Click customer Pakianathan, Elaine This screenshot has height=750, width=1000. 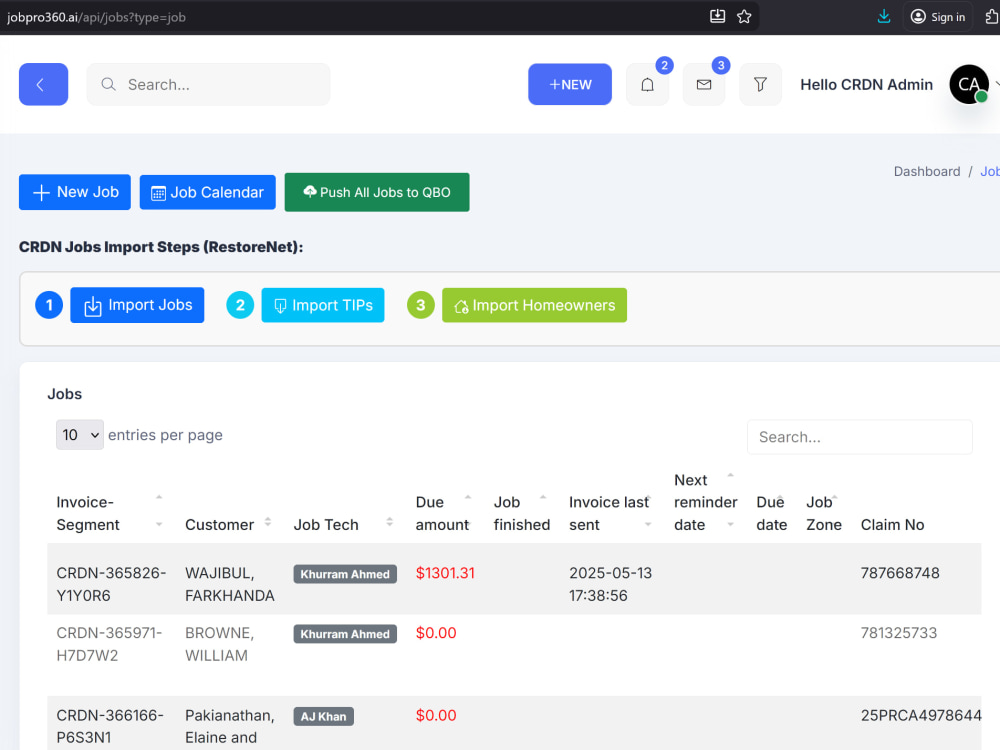point(230,726)
